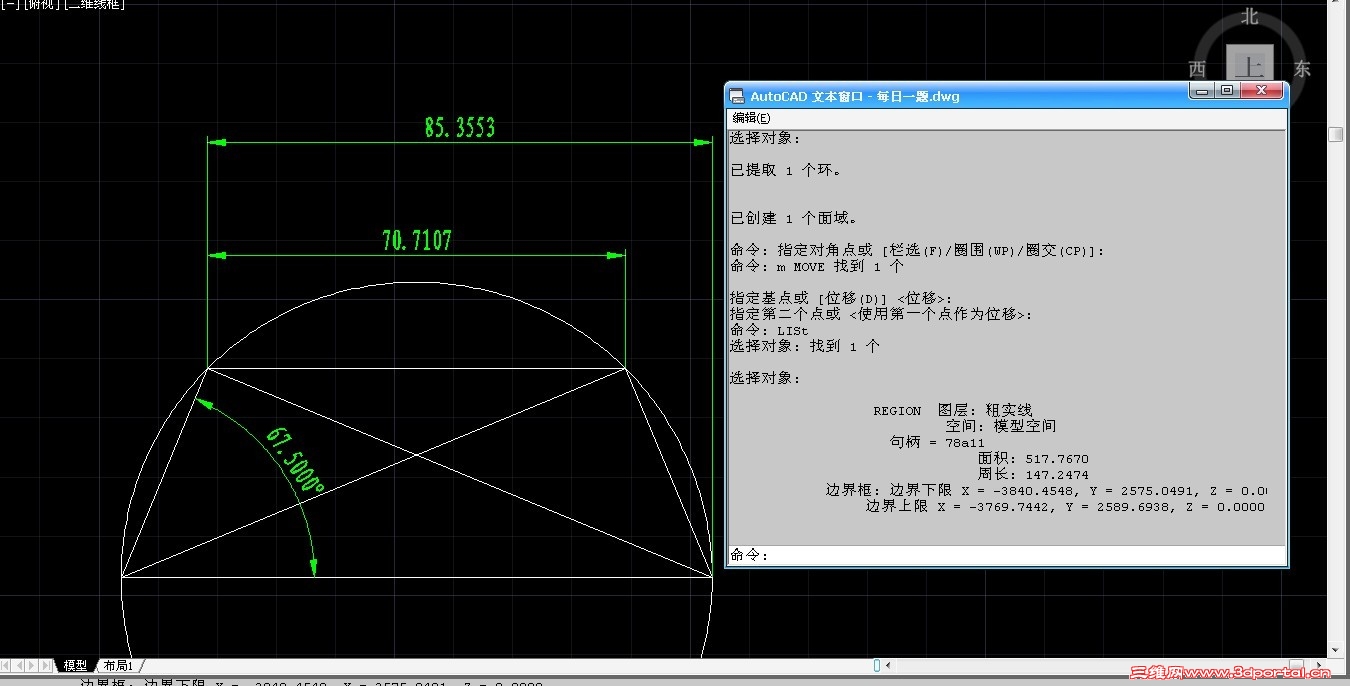Close the AutoCAD text window
1350x686 pixels.
pyautogui.click(x=1262, y=91)
